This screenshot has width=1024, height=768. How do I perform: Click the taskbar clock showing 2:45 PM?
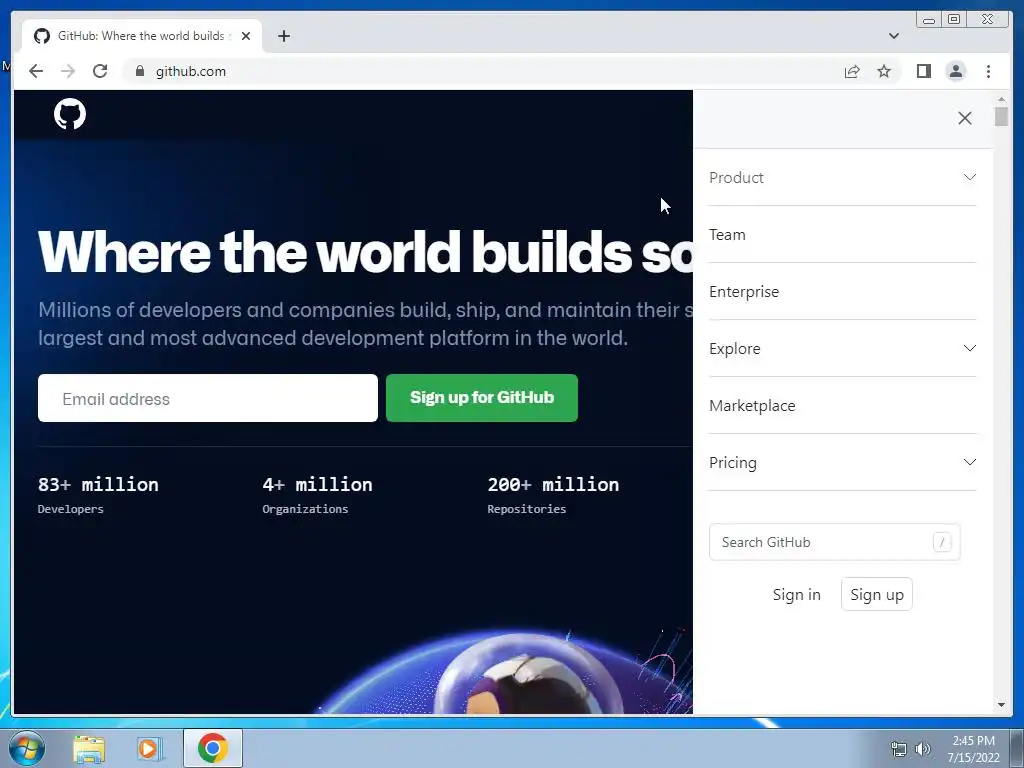pyautogui.click(x=974, y=748)
